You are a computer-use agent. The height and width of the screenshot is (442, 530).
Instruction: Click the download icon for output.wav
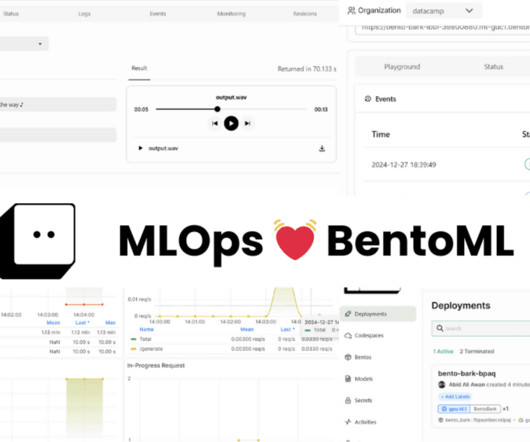click(322, 149)
